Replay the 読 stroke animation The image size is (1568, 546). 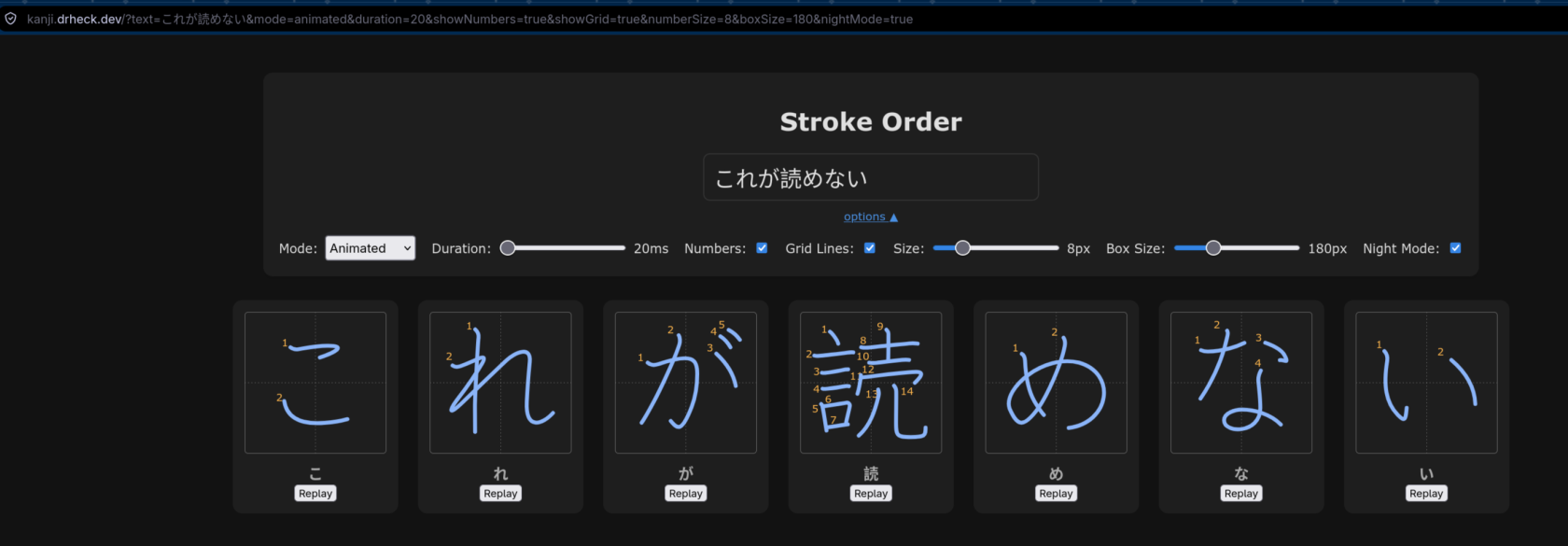[x=871, y=493]
